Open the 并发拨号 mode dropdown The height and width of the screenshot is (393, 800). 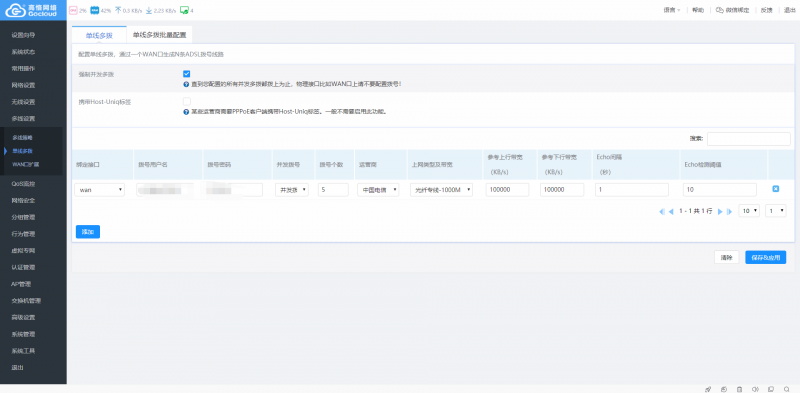(x=291, y=190)
